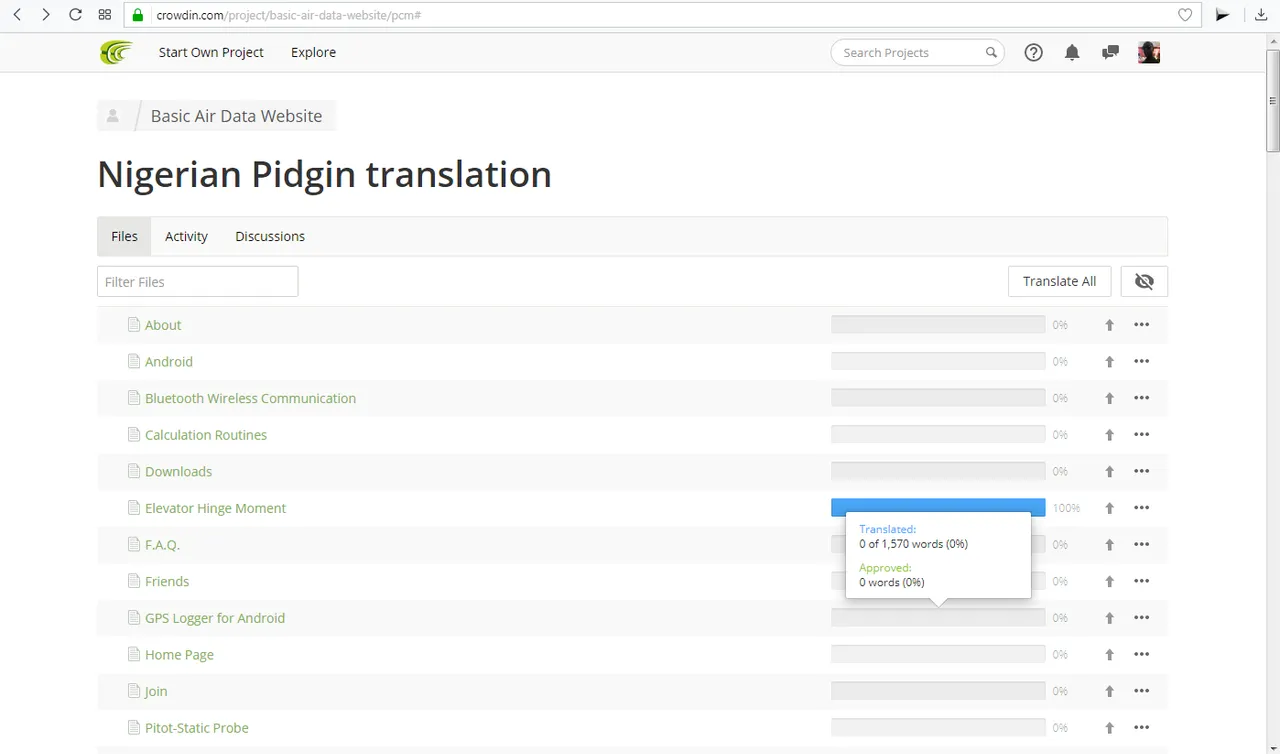Open messages chat bubbles icon
The height and width of the screenshot is (754, 1280).
point(1110,53)
